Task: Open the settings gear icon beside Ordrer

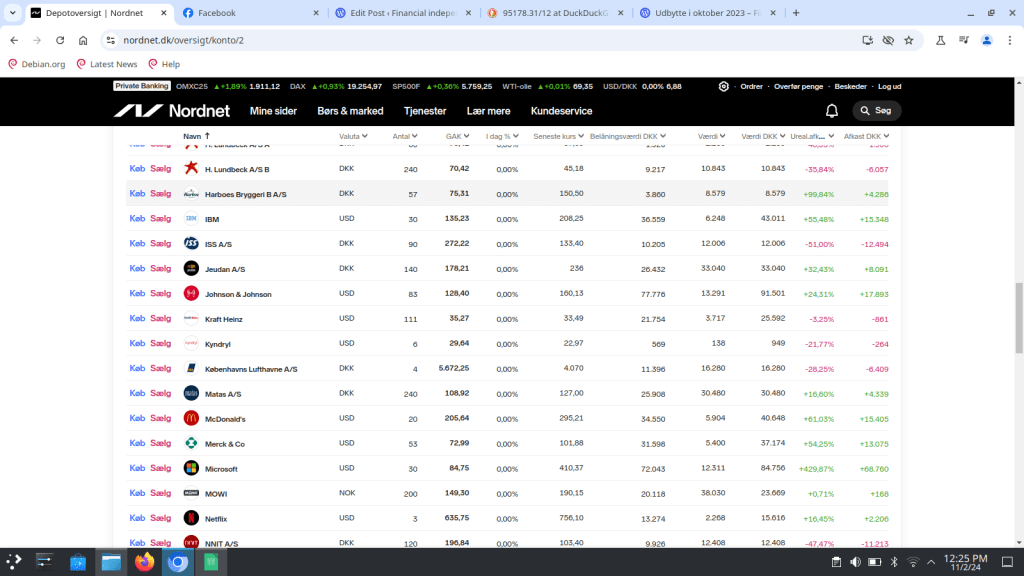Action: tap(723, 87)
